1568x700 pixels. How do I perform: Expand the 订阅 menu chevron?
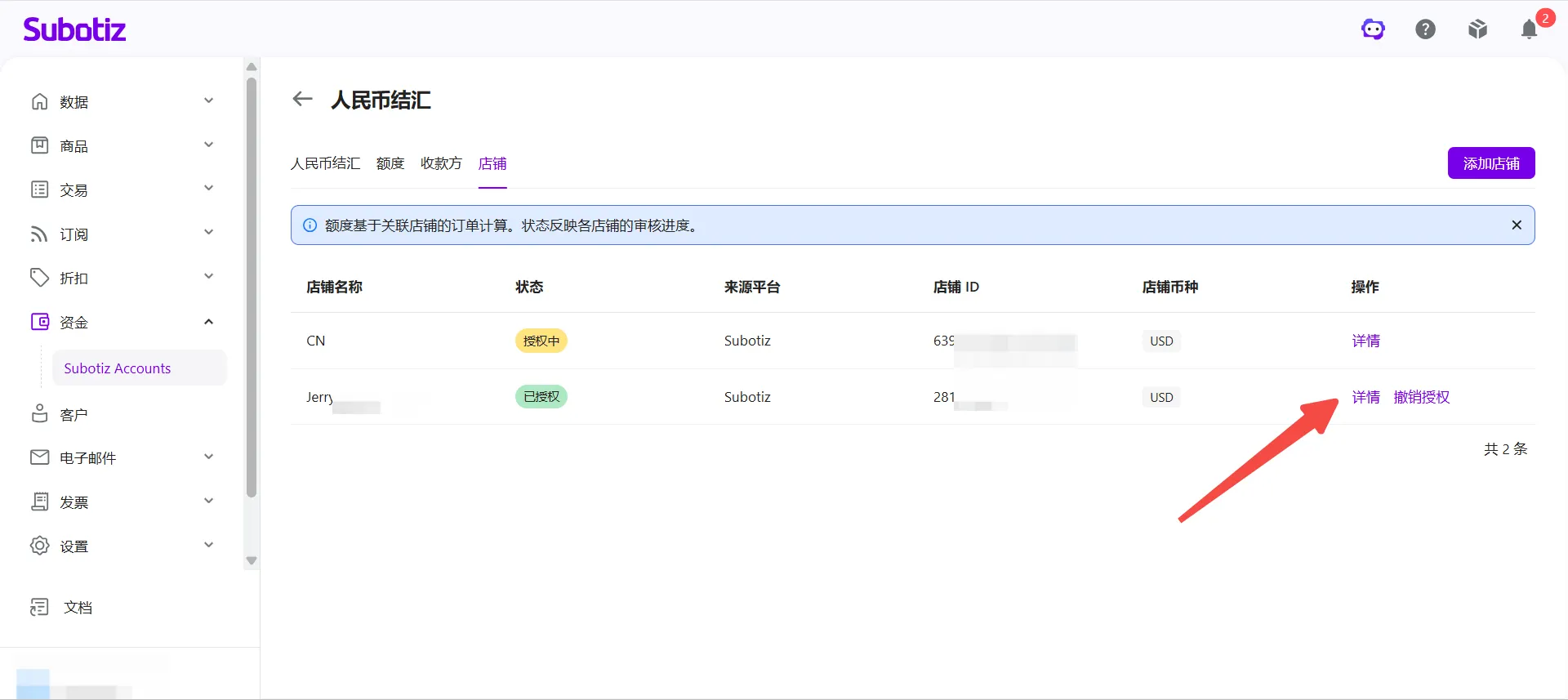(208, 232)
